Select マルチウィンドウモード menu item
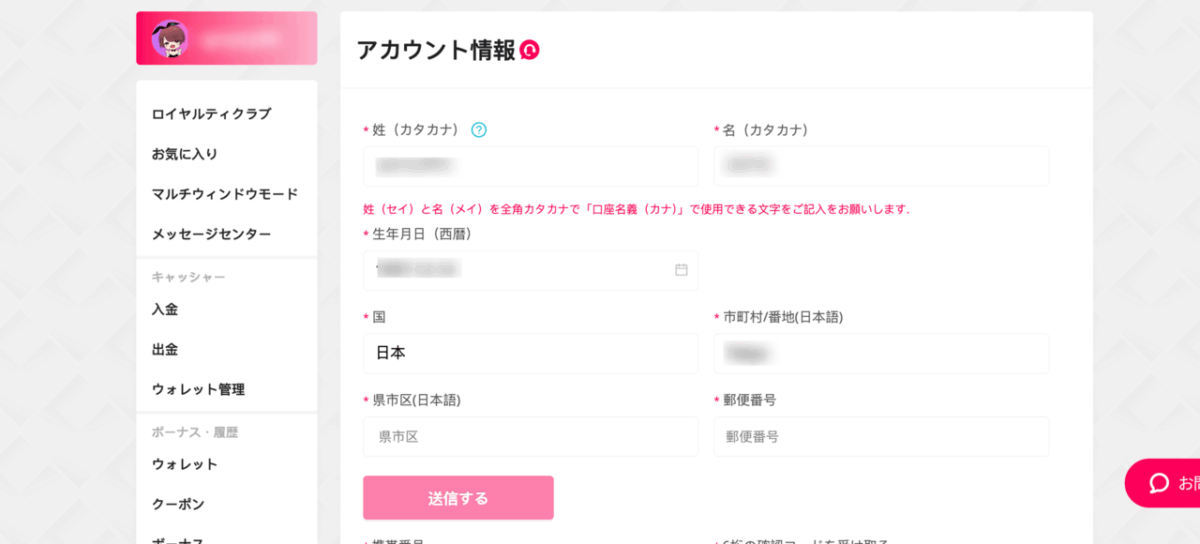This screenshot has width=1200, height=544. coord(226,194)
